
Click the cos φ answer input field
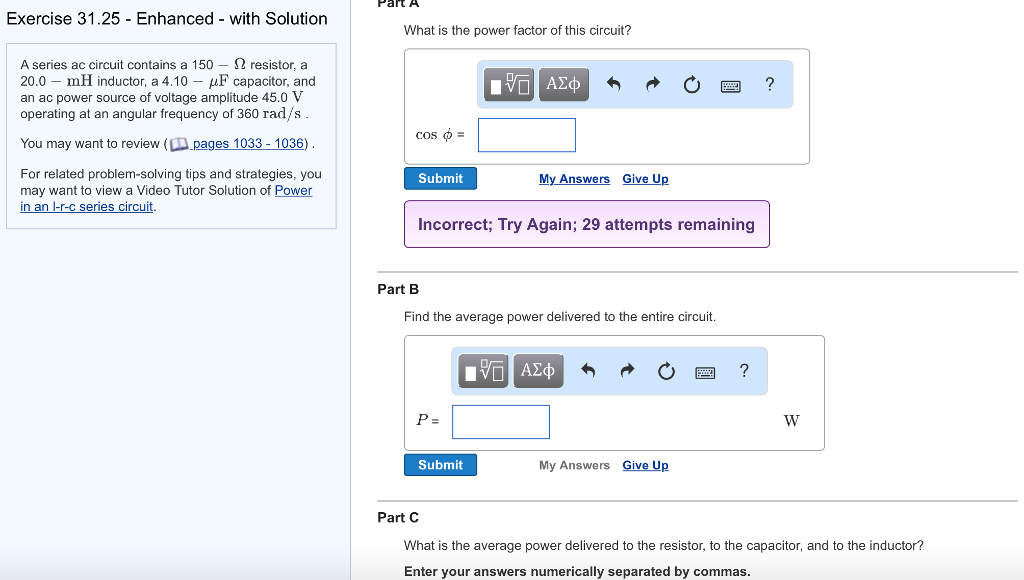(526, 135)
